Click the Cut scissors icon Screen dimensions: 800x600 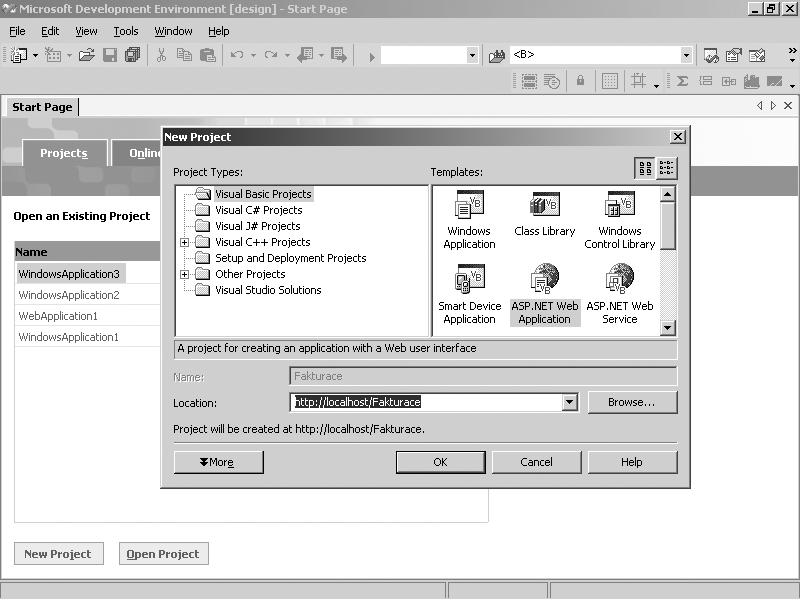pos(161,55)
